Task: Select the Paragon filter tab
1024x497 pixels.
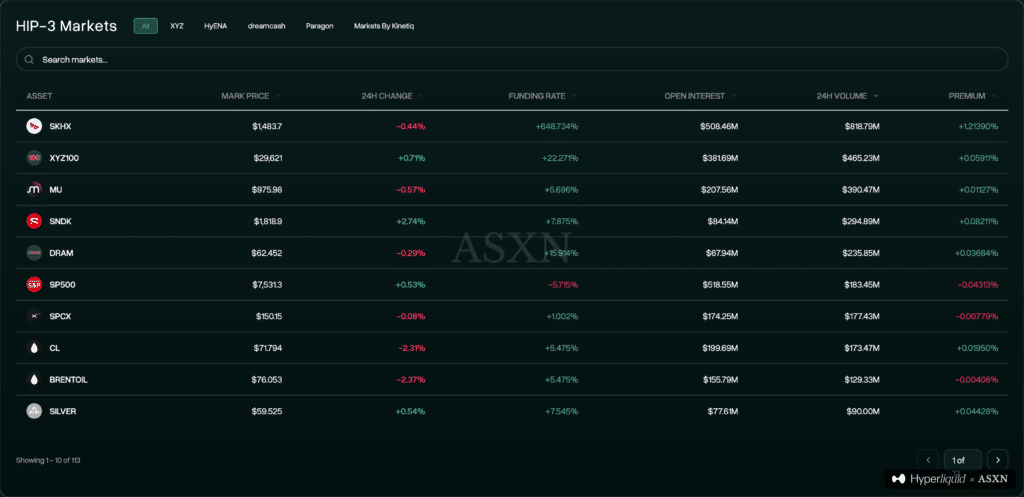Action: [319, 26]
